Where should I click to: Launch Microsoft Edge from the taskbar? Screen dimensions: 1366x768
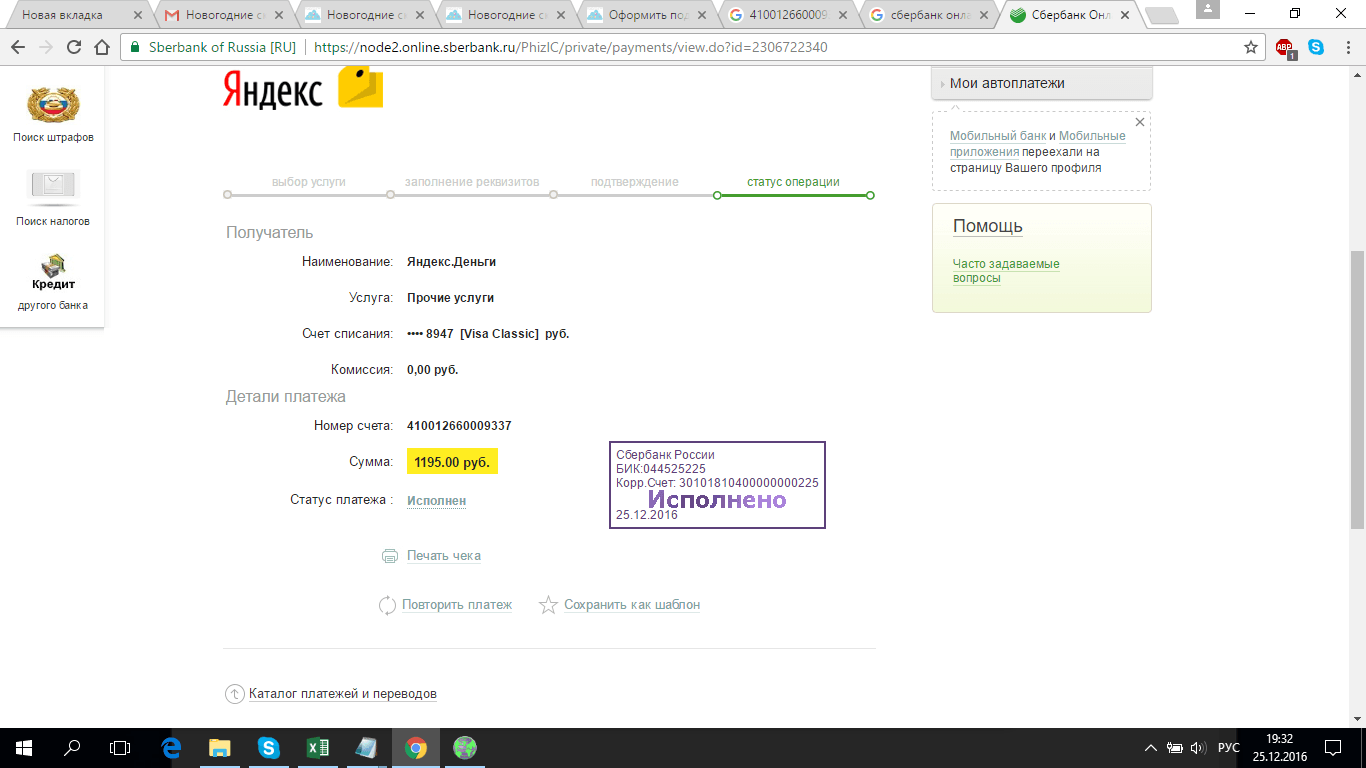tap(171, 747)
